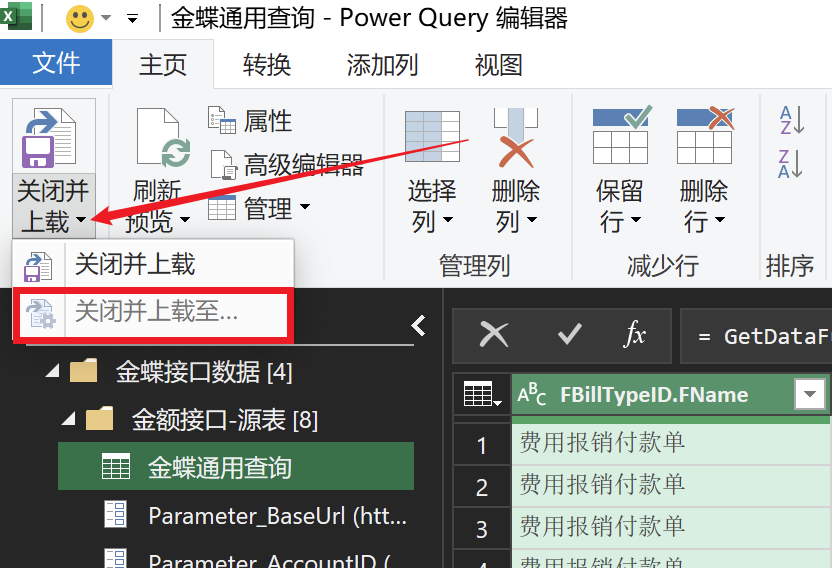Viewport: 832px width, 568px height.
Task: Click the smiley feedback icon
Action: (80, 18)
